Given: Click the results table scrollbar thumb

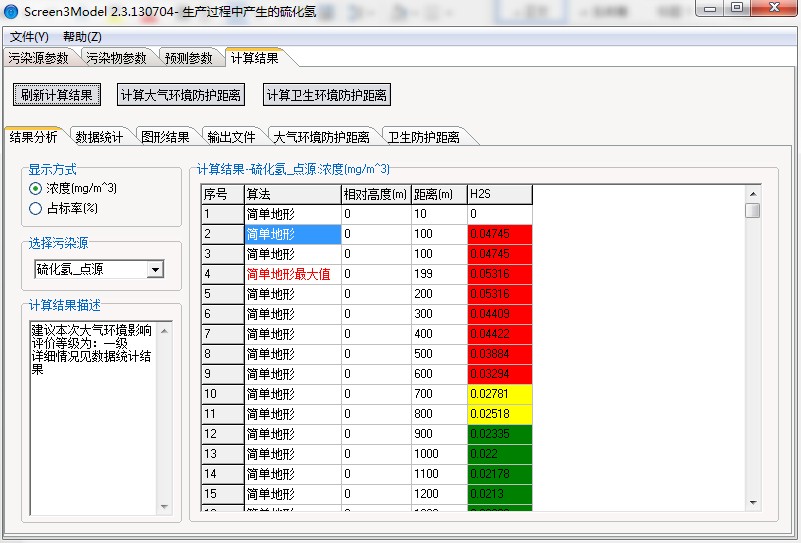Looking at the screenshot, I should [753, 210].
